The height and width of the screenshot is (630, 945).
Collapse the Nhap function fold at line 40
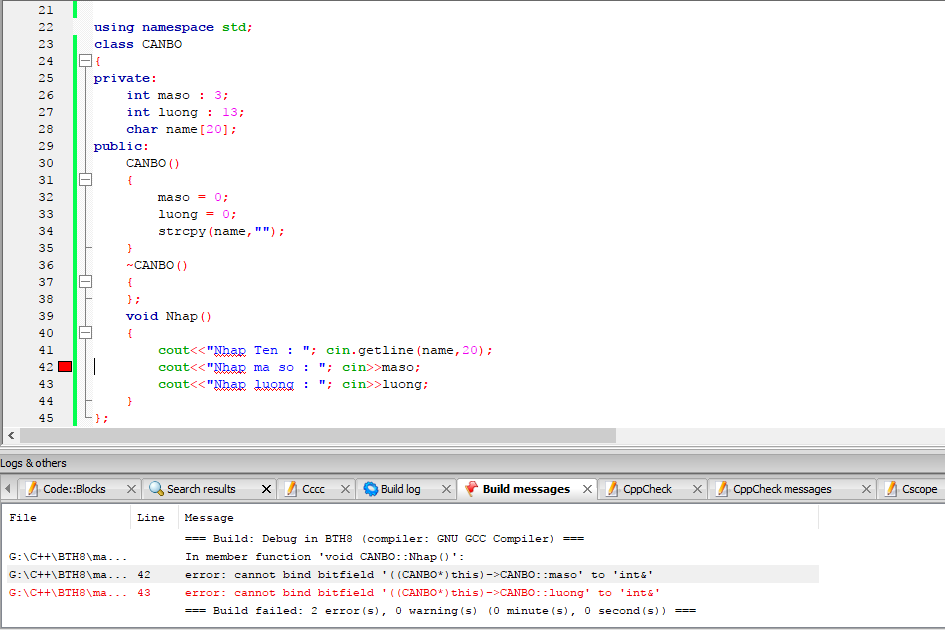(85, 333)
